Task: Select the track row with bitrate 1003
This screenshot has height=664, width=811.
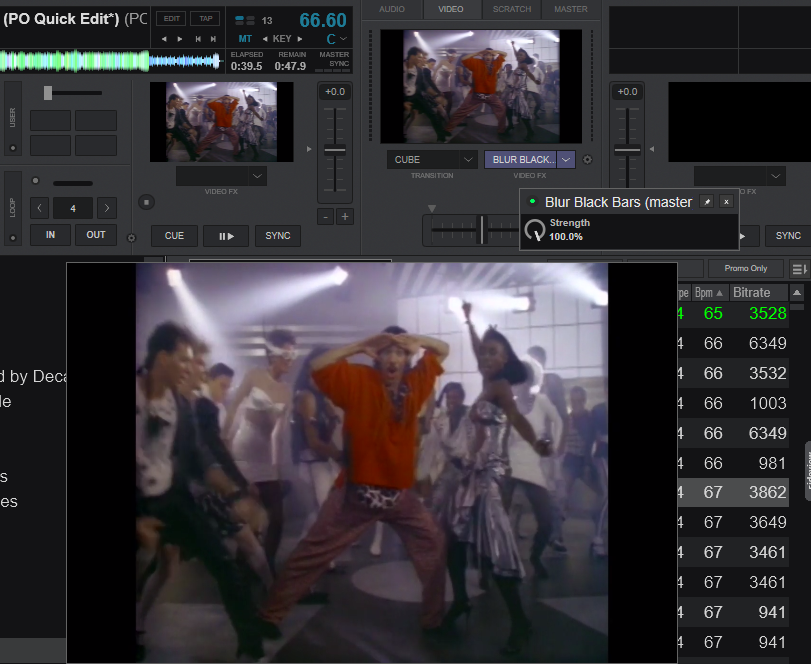Action: pos(733,403)
